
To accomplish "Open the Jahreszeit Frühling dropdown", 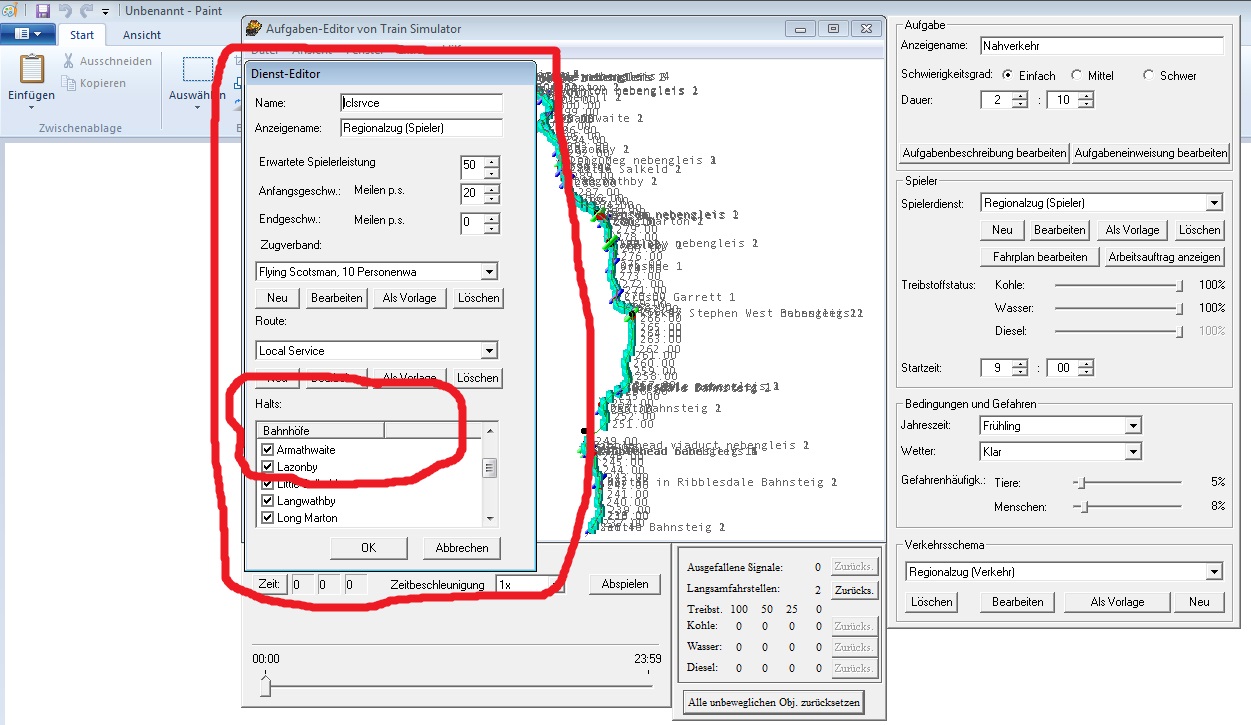I will click(1132, 425).
